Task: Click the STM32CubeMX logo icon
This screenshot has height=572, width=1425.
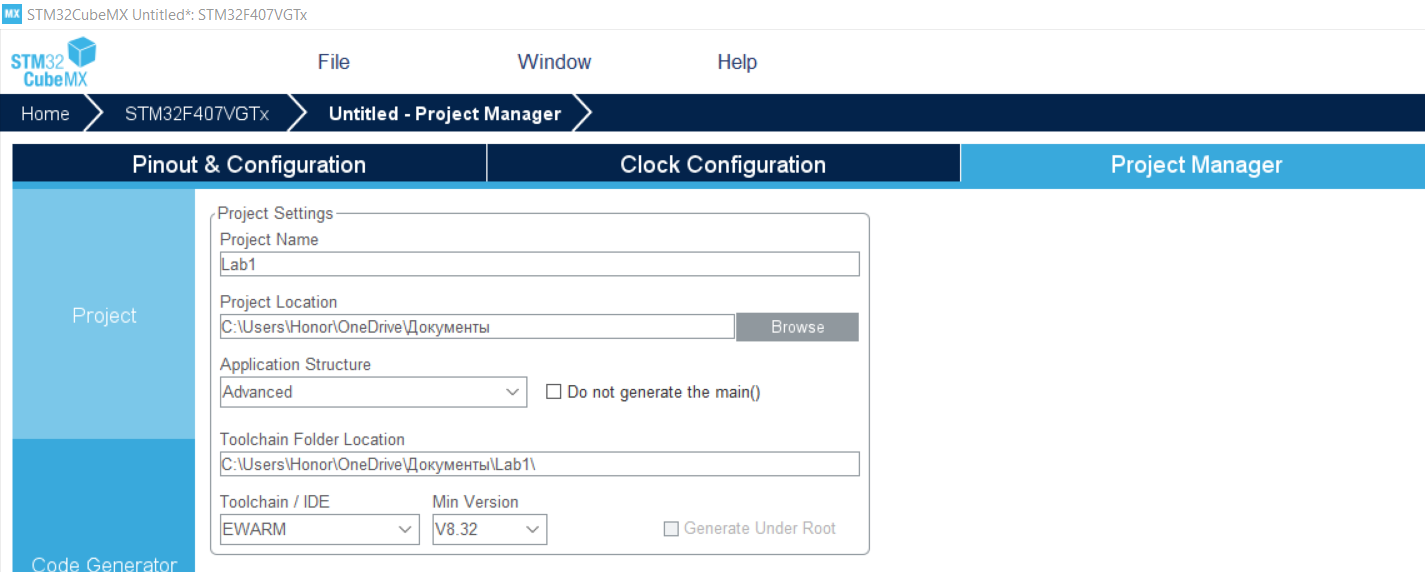Action: pos(54,62)
